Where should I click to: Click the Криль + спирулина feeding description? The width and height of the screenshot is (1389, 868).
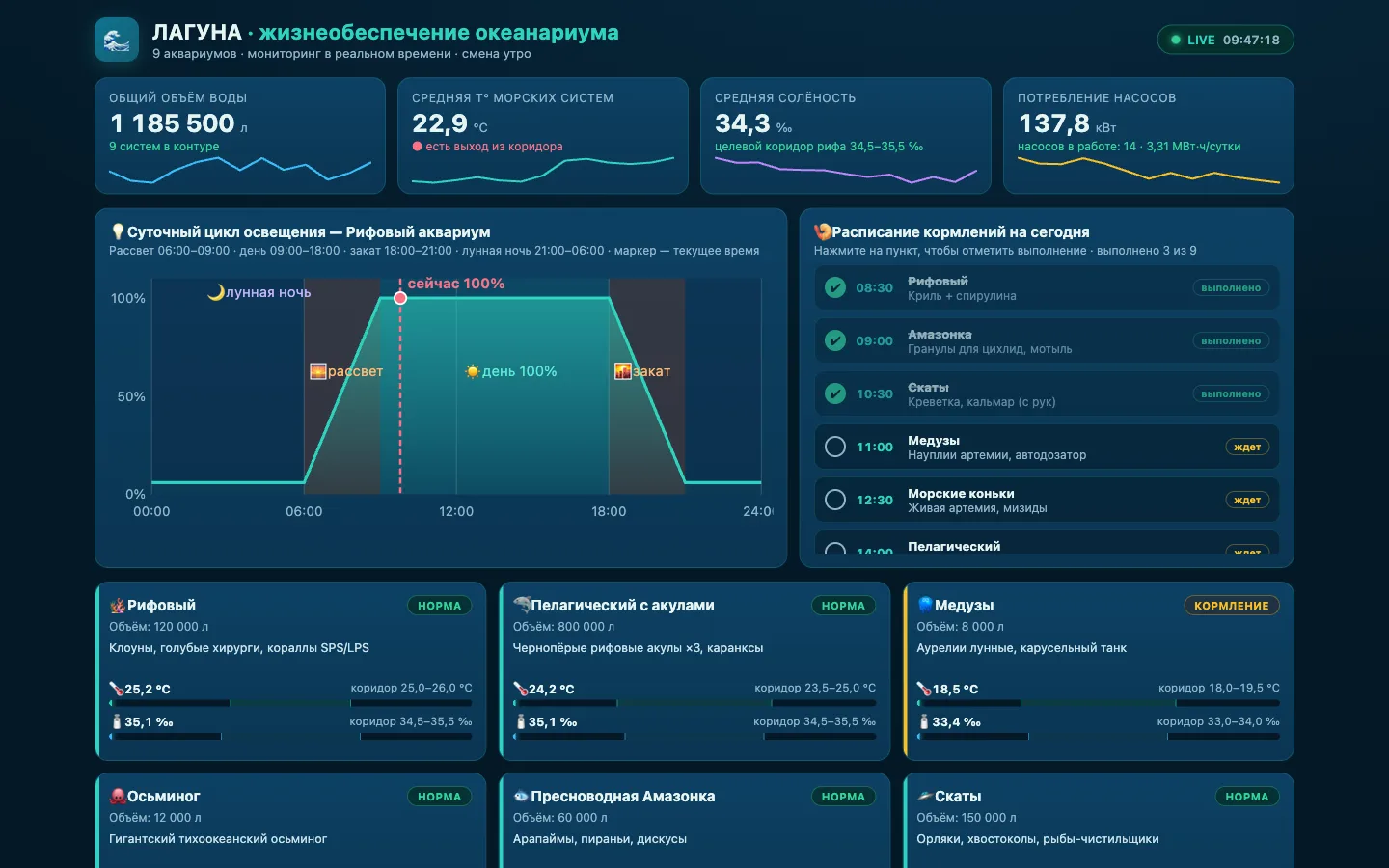pyautogui.click(x=962, y=296)
